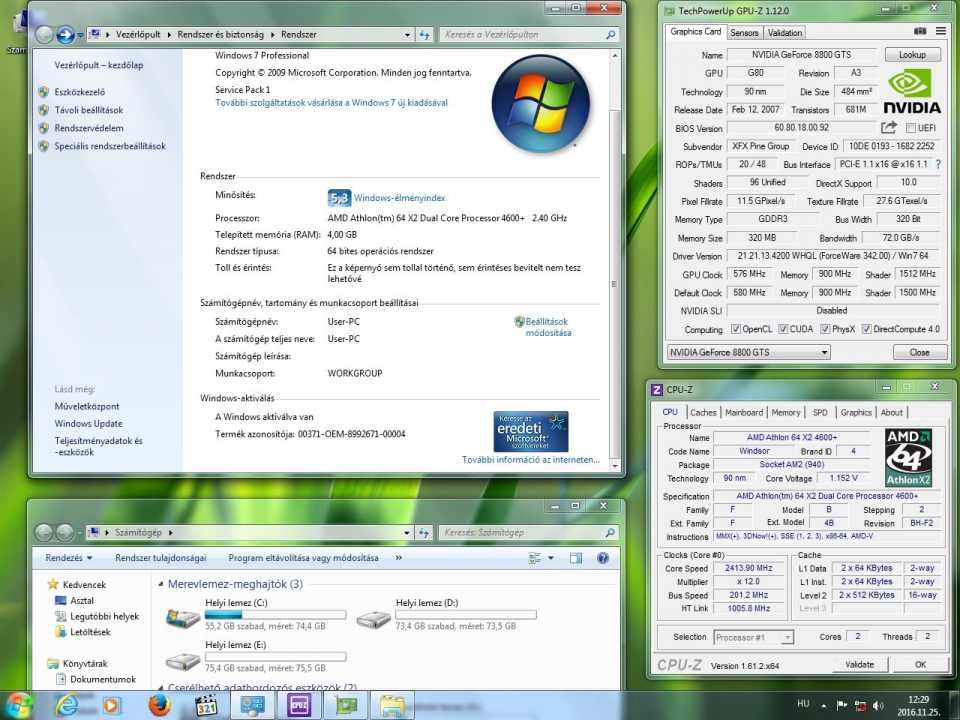Launch Firefox from the taskbar
The width and height of the screenshot is (960, 720).
(159, 705)
